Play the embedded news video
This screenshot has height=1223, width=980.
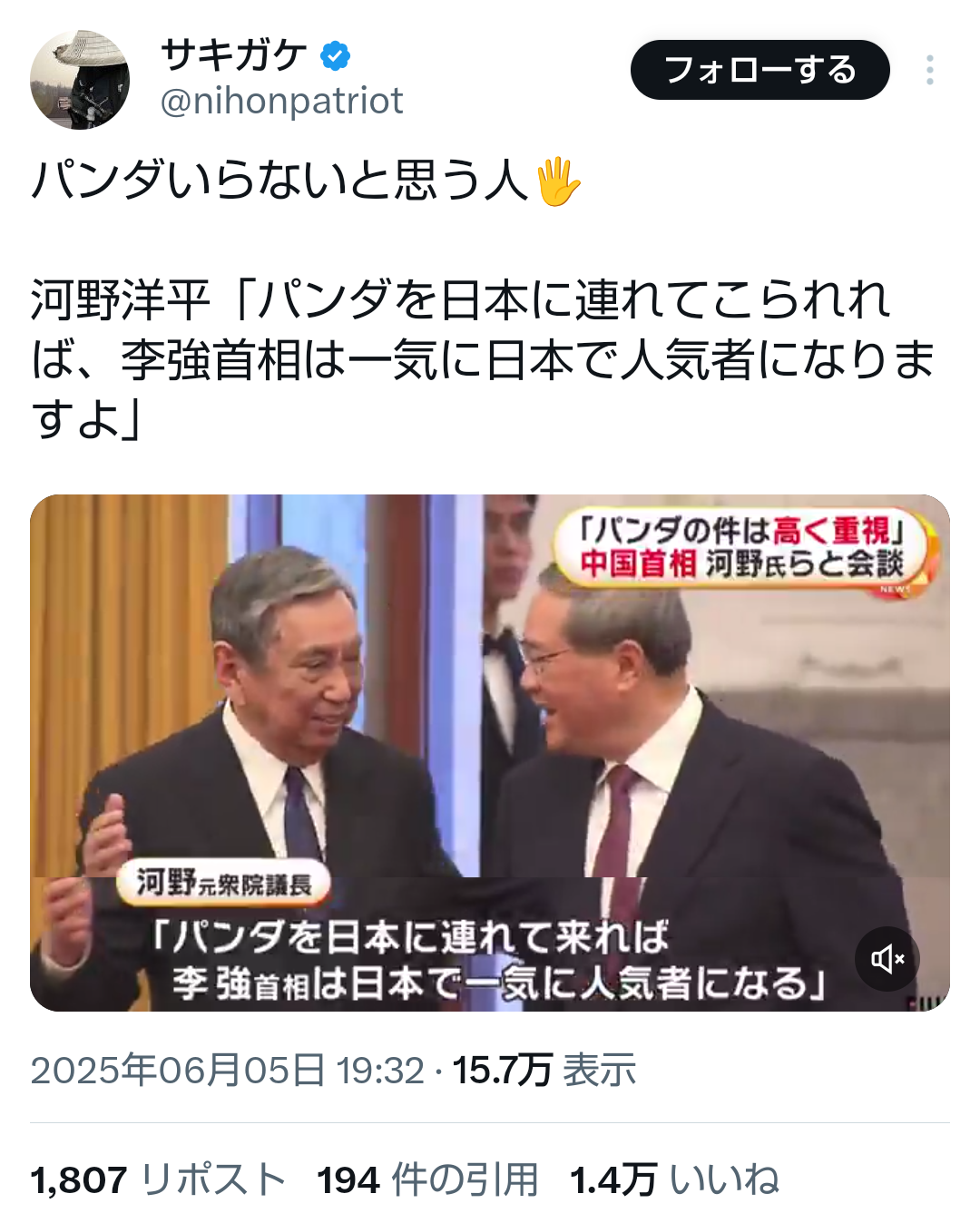[490, 753]
